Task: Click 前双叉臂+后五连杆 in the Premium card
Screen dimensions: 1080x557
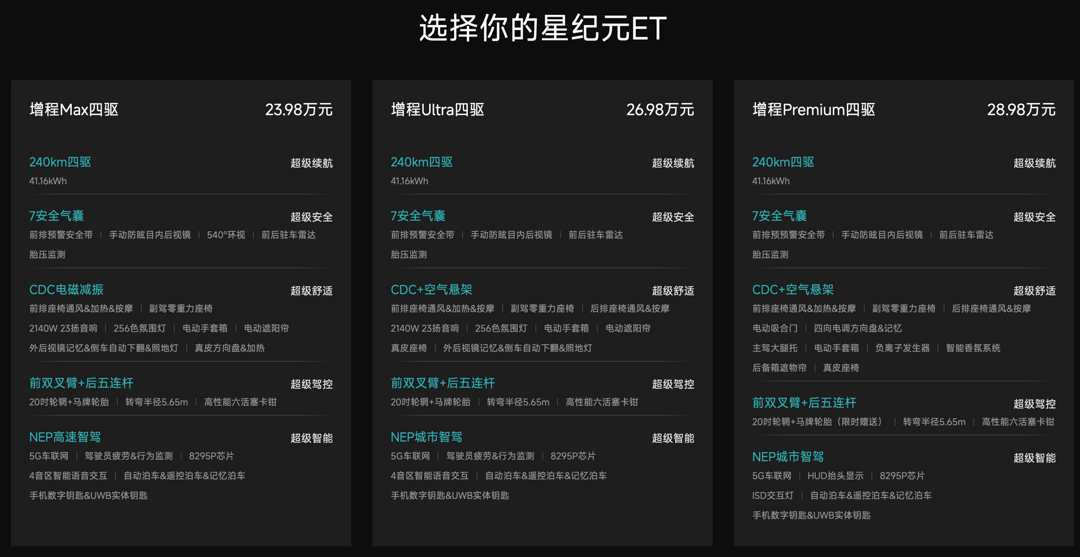Action: (x=804, y=403)
